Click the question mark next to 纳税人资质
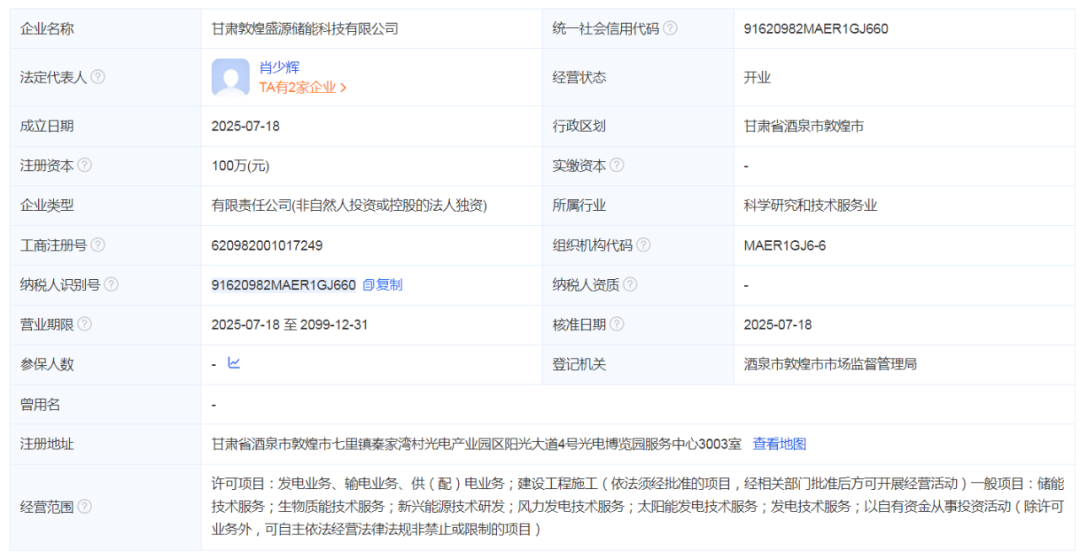The width and height of the screenshot is (1080, 554). (x=630, y=285)
